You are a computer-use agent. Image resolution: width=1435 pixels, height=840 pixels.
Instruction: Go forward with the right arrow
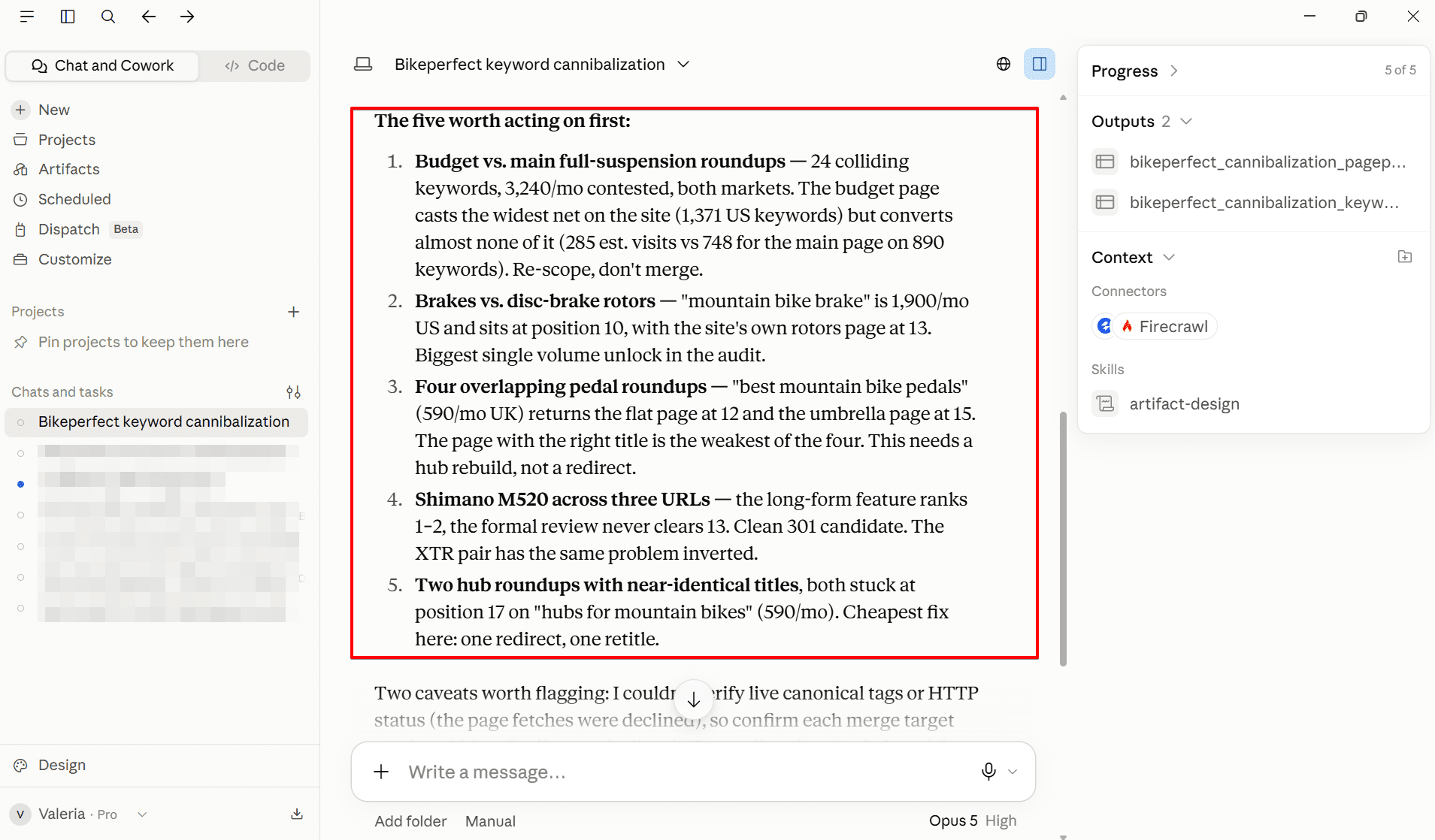point(188,17)
